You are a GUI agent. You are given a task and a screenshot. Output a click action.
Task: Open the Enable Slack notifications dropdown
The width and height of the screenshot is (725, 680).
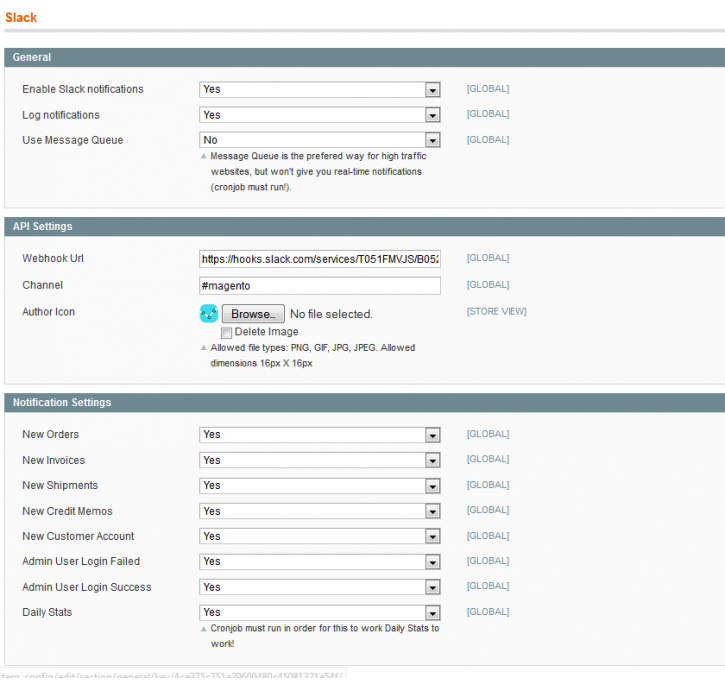[319, 89]
